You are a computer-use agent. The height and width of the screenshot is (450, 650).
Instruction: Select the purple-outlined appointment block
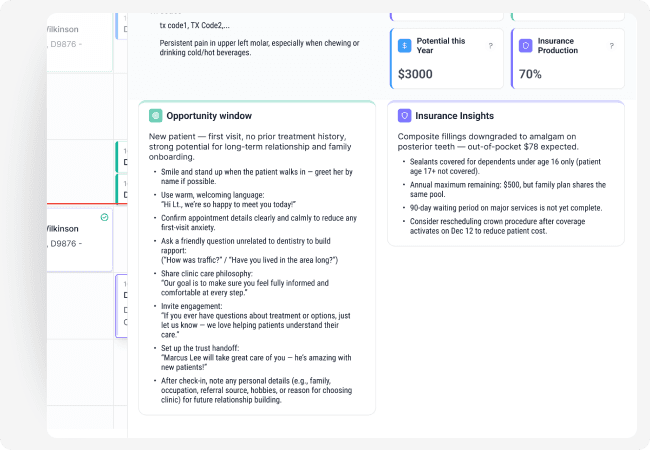(x=122, y=305)
